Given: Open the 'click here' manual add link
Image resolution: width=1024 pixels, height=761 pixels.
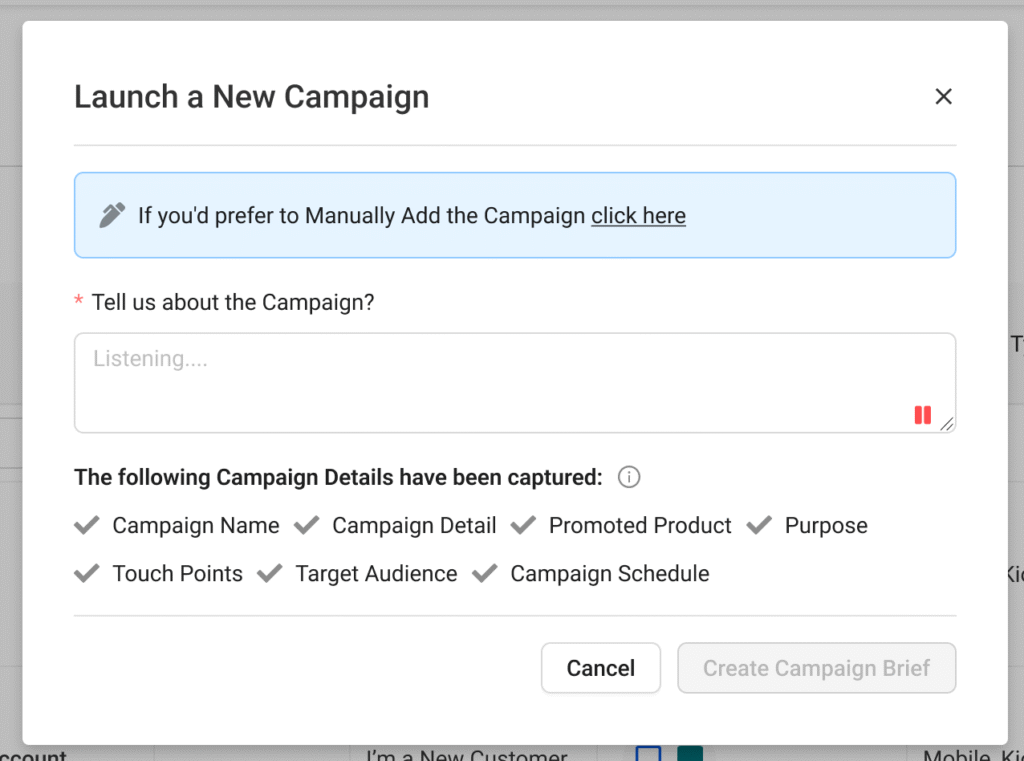Looking at the screenshot, I should tap(638, 216).
